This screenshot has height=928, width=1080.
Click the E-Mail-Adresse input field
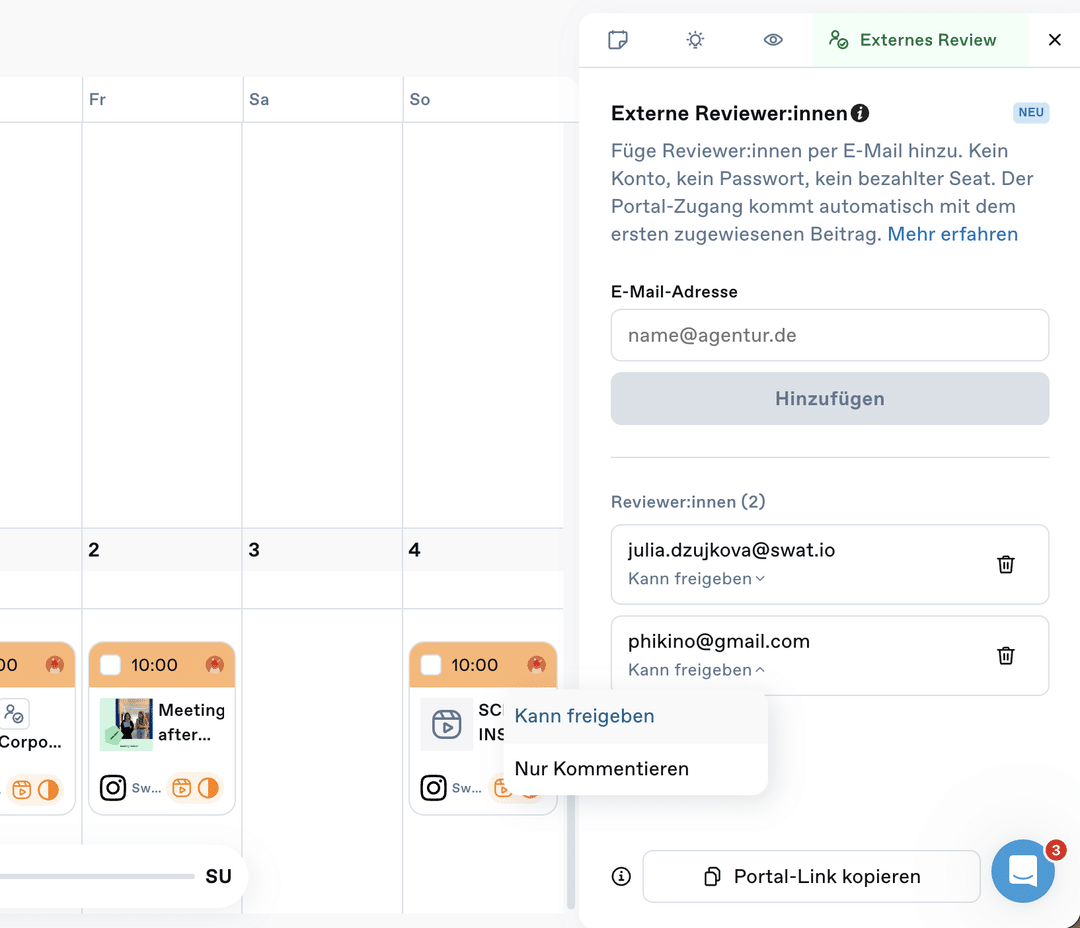(829, 335)
